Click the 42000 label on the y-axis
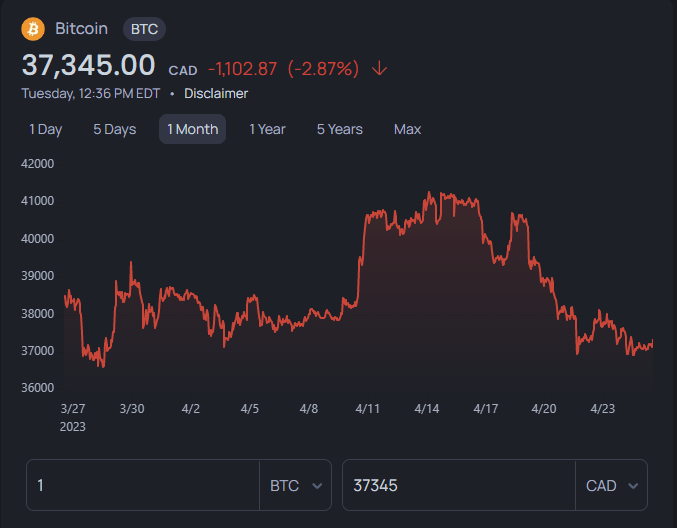Viewport: 677px width, 528px height. (x=37, y=163)
